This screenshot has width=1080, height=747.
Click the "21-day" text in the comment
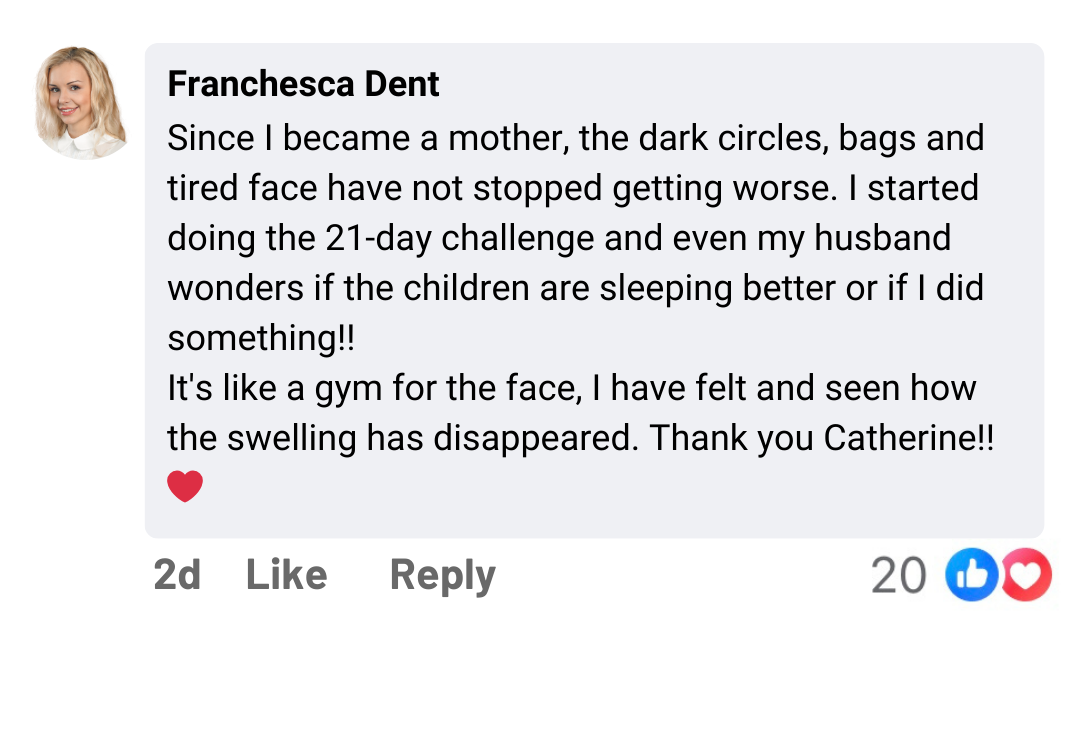click(x=378, y=238)
